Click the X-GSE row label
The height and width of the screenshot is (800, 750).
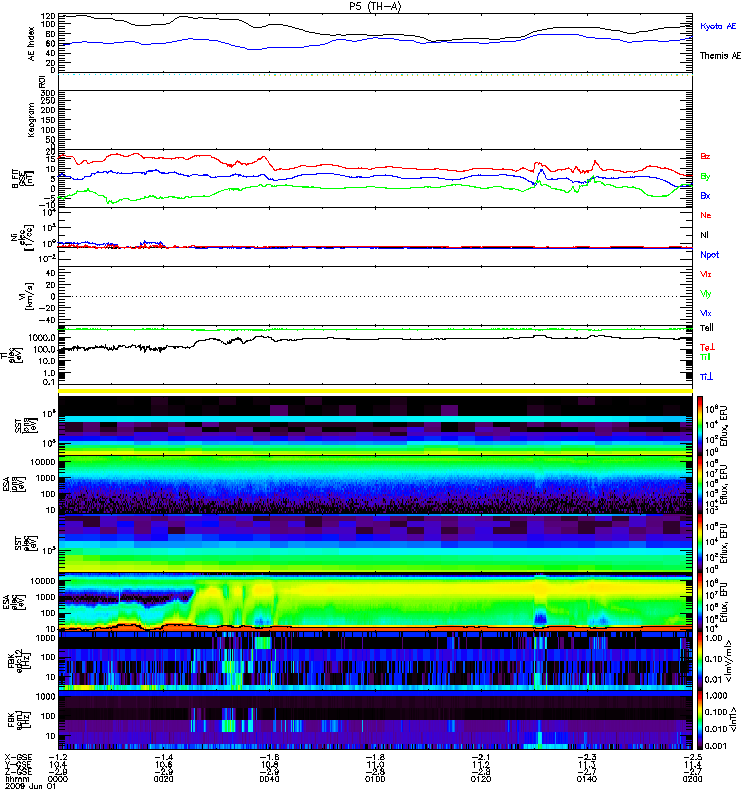tap(18, 758)
